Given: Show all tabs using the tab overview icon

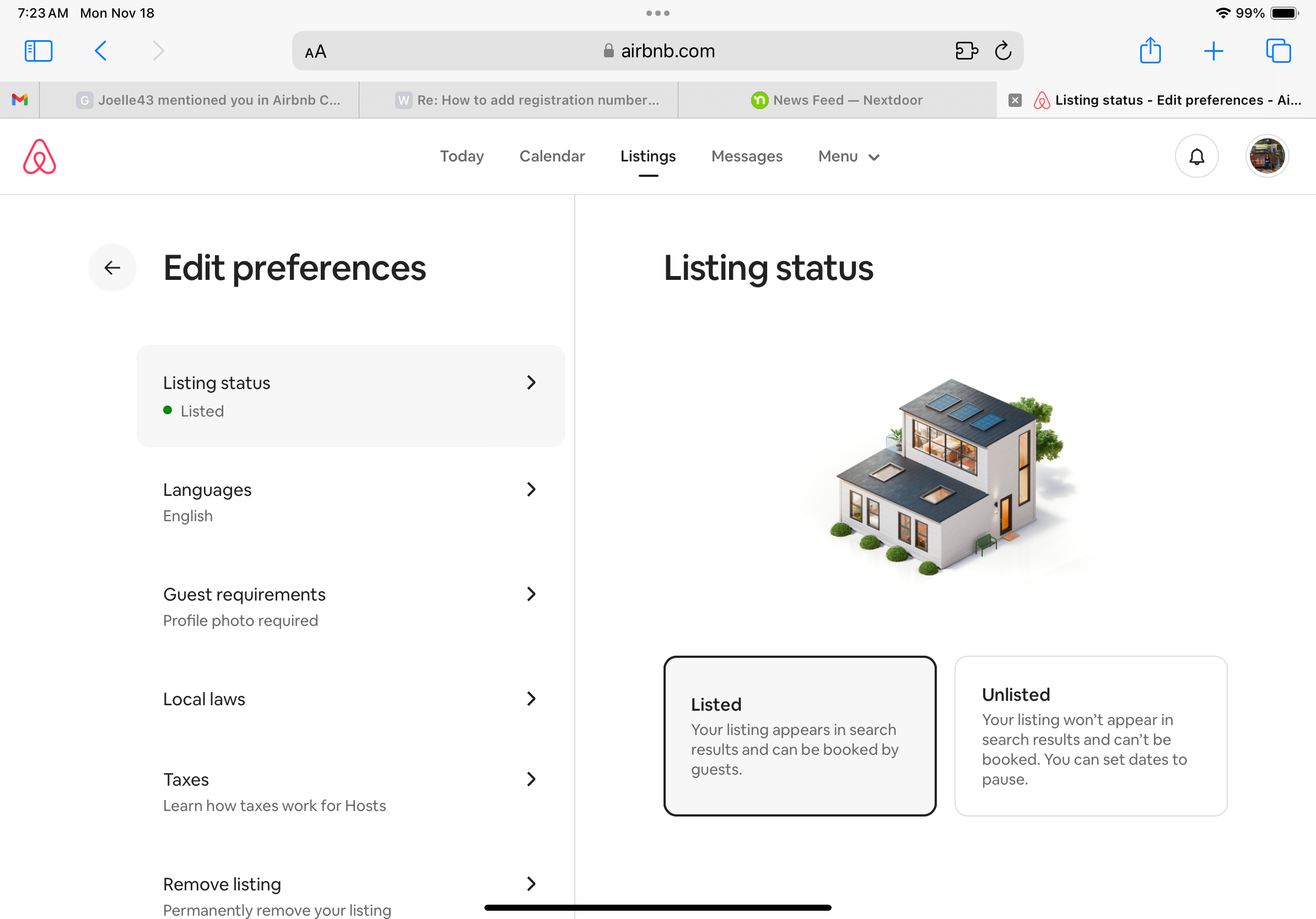Looking at the screenshot, I should [x=1278, y=51].
